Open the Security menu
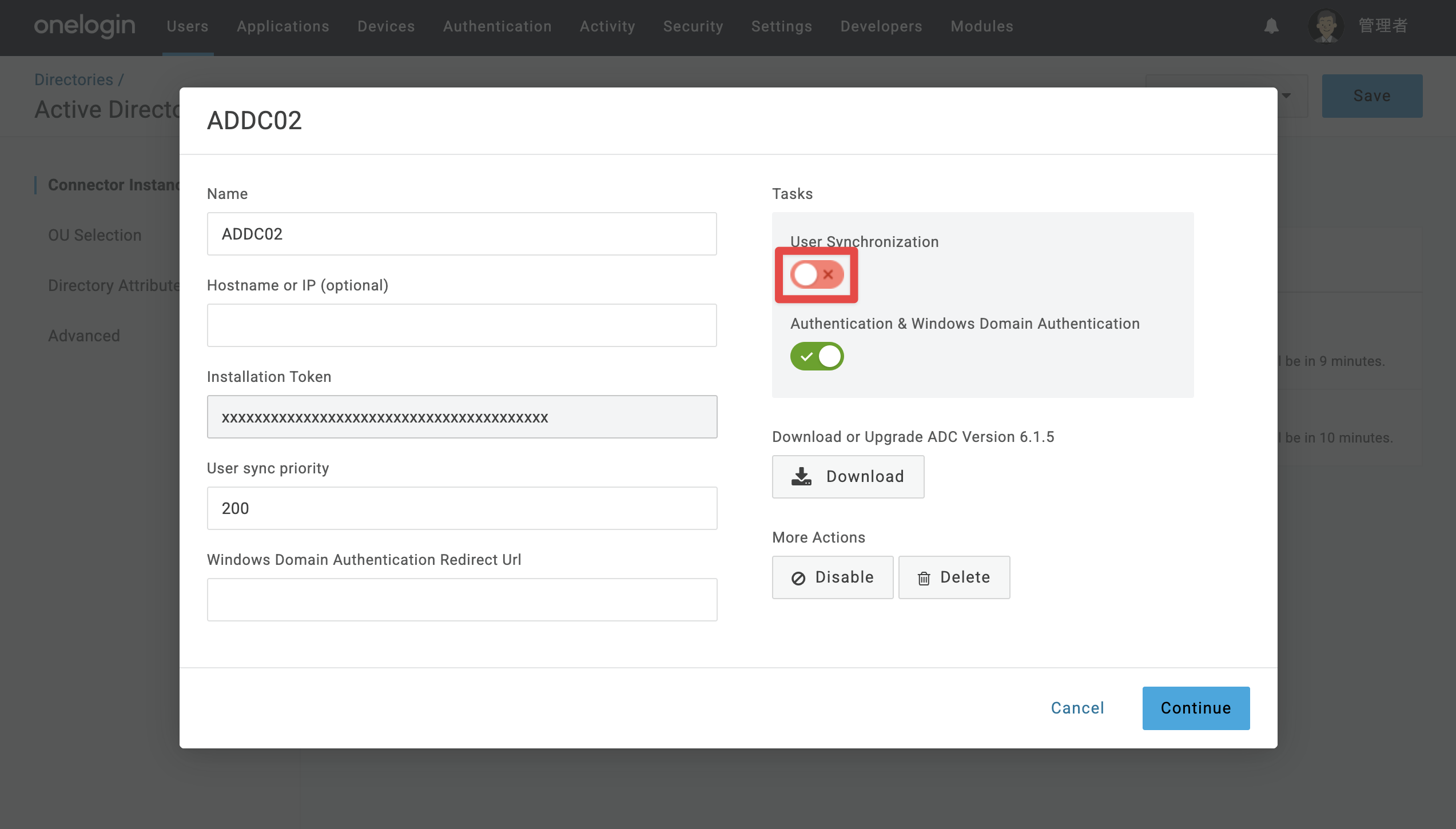The height and width of the screenshot is (829, 1456). (693, 26)
